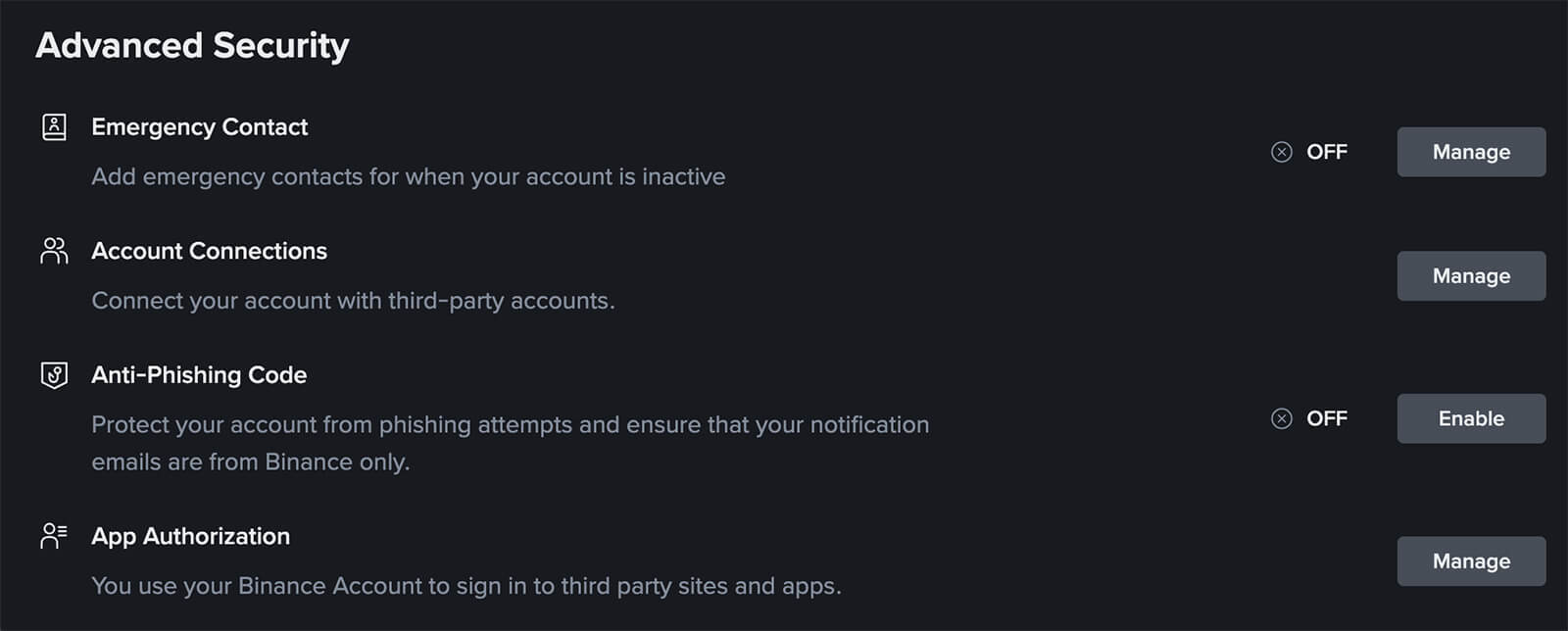Screen dimensions: 1568x631
Task: Click the Anti-Phishing Code OFF circle-x icon
Action: point(1281,418)
